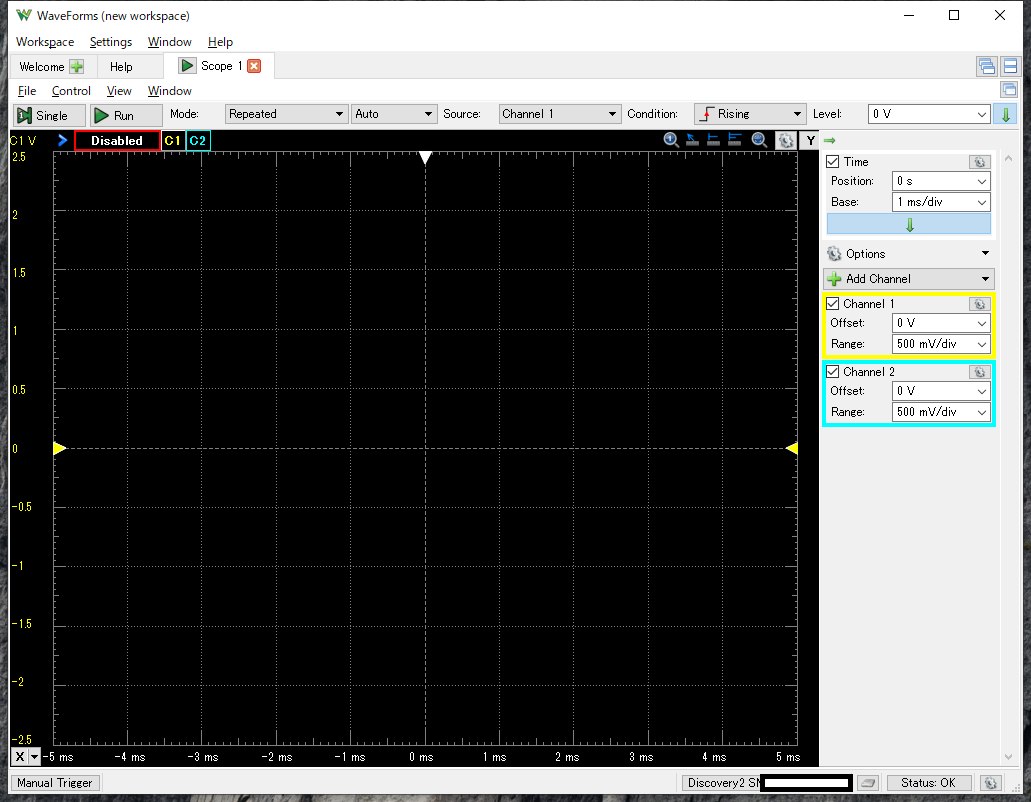Click the undock window icon below tile icon
Viewport: 1031px width, 802px height.
pos(1009,89)
